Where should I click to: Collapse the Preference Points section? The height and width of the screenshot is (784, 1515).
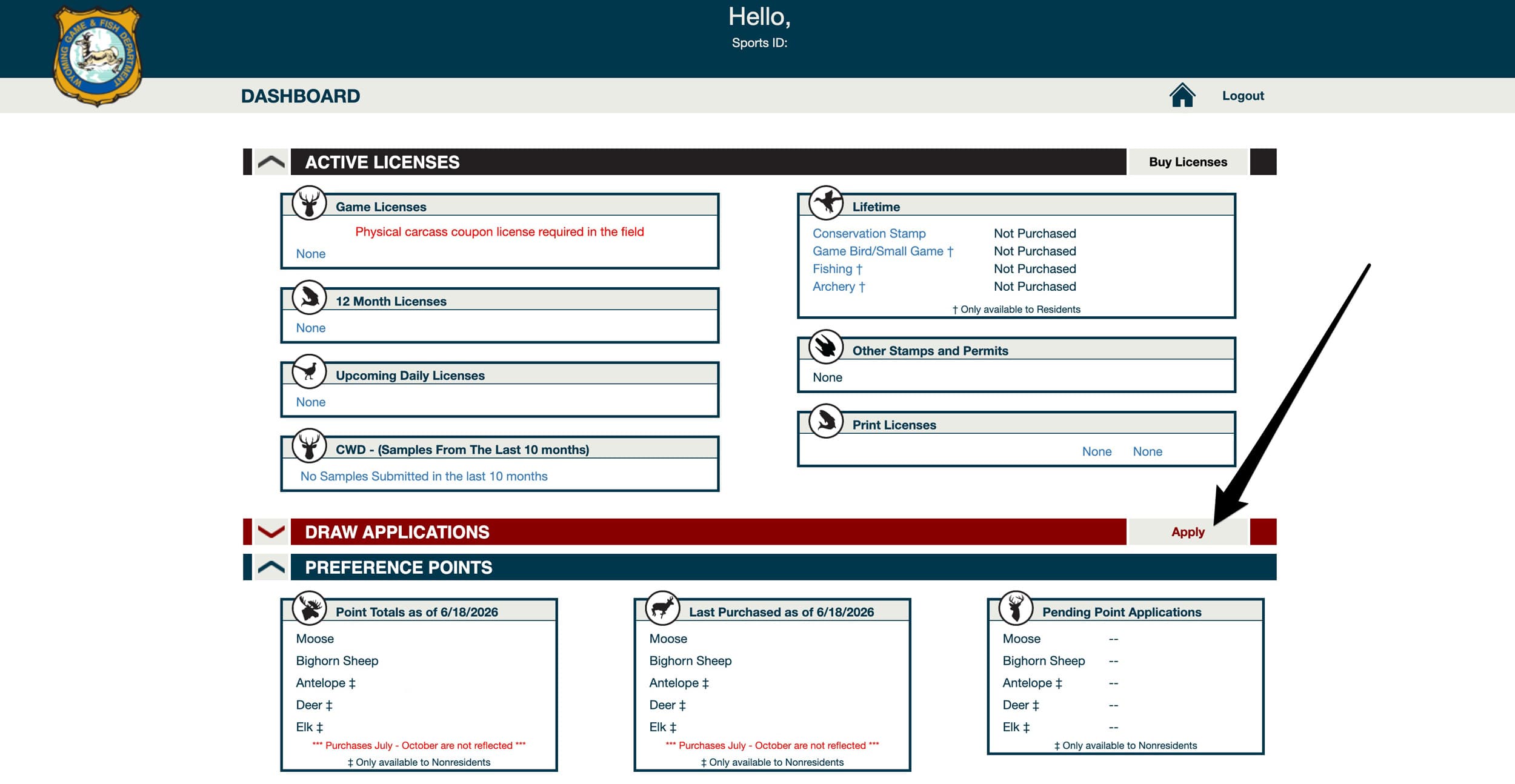pos(271,567)
